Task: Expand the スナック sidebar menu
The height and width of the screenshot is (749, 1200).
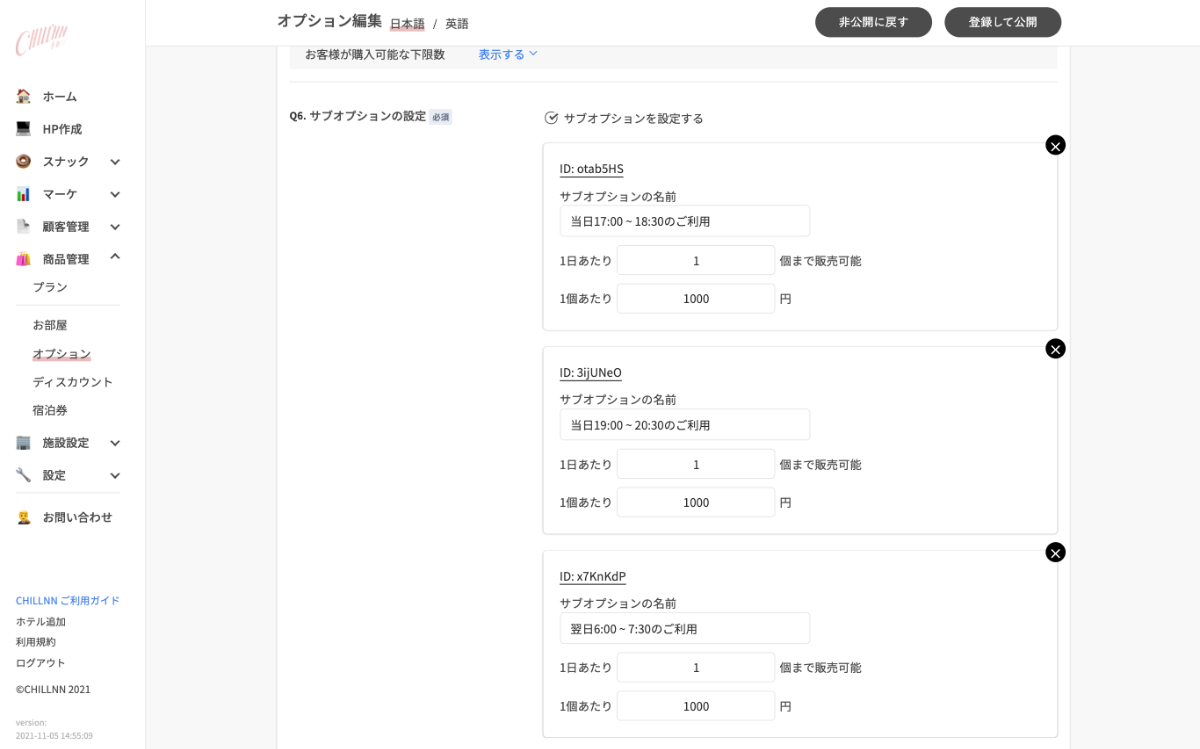Action: coord(115,162)
